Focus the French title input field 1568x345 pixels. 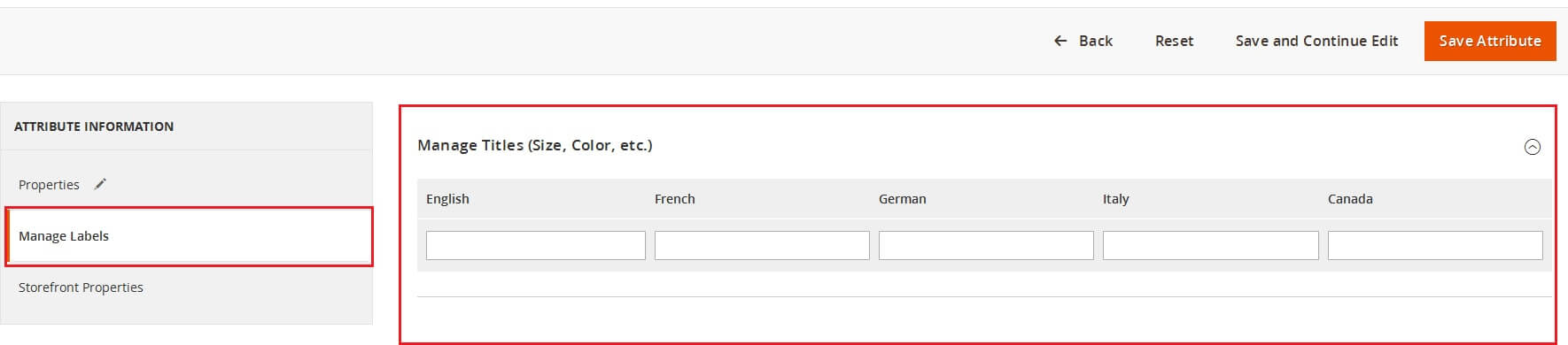point(762,245)
